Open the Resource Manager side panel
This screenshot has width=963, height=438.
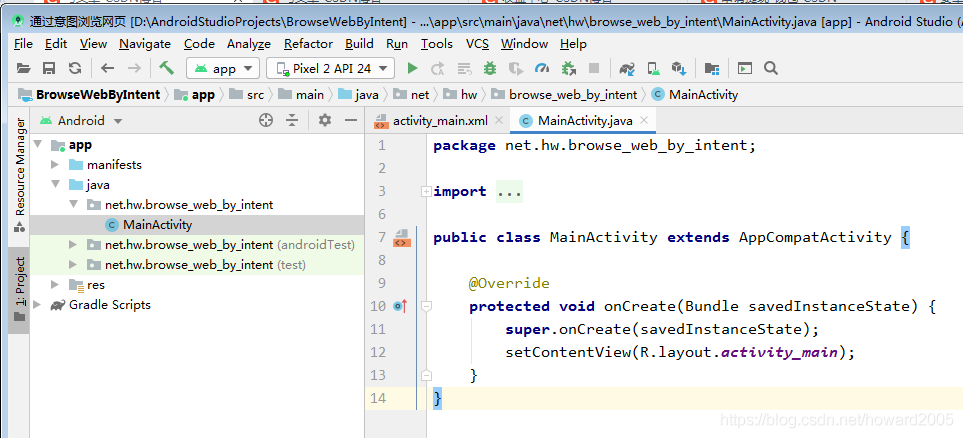click(x=20, y=174)
